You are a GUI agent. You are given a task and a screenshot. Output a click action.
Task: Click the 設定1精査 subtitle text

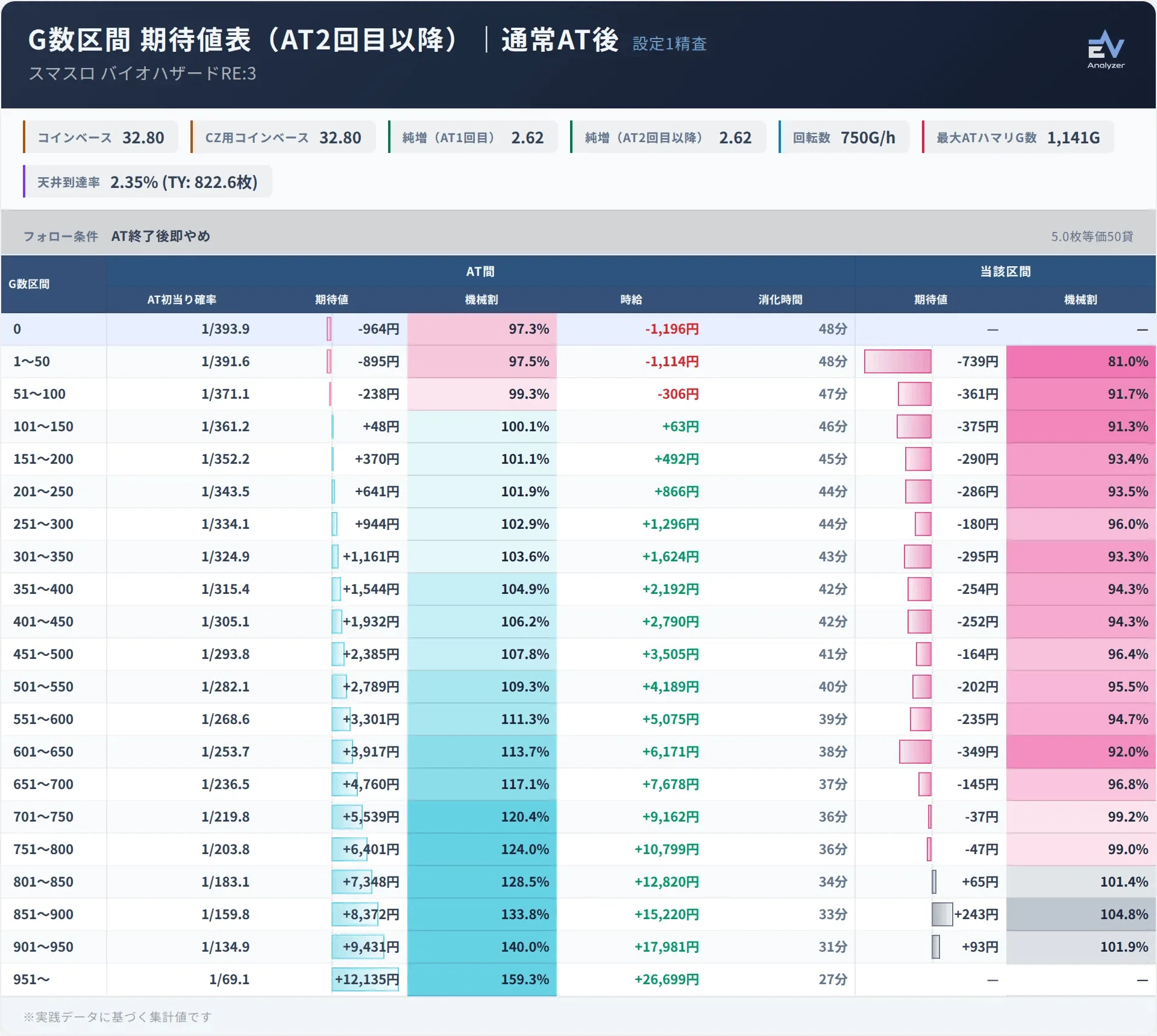(669, 44)
